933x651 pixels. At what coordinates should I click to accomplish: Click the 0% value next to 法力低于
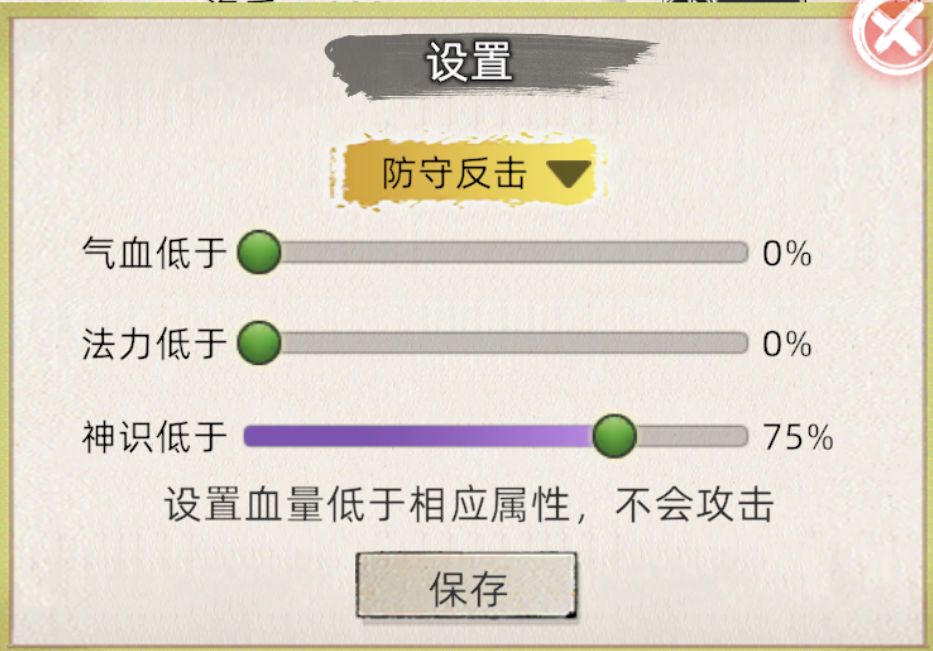pyautogui.click(x=786, y=345)
